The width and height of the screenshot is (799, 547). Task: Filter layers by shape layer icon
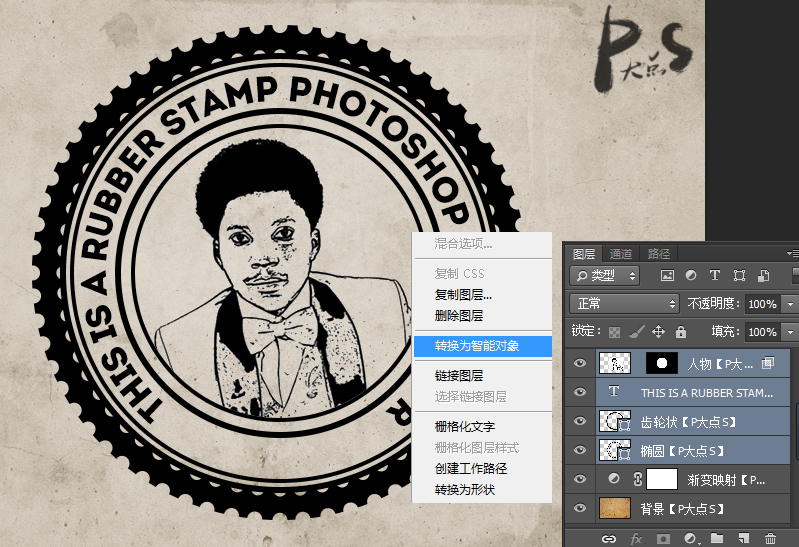pyautogui.click(x=739, y=276)
